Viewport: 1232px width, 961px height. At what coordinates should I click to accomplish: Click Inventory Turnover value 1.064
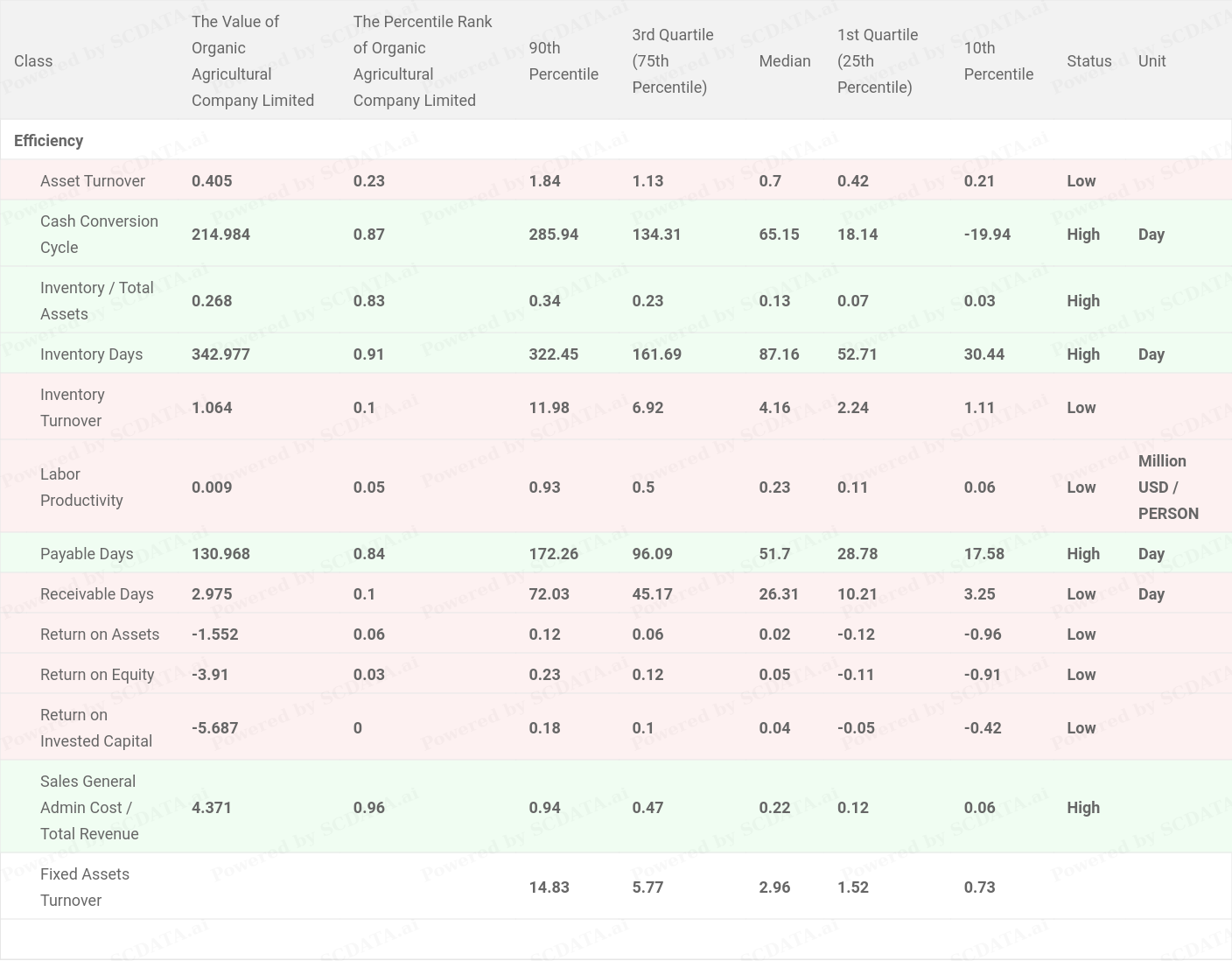212,407
